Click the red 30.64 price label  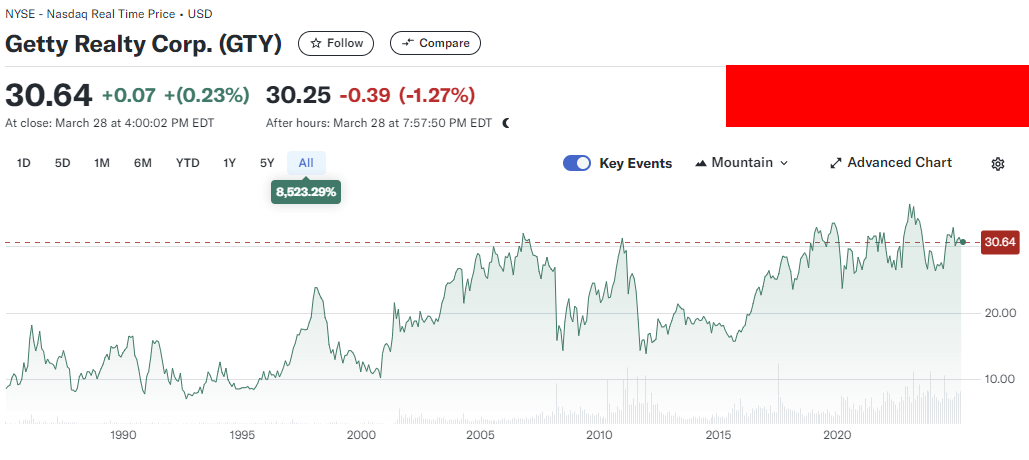[999, 242]
